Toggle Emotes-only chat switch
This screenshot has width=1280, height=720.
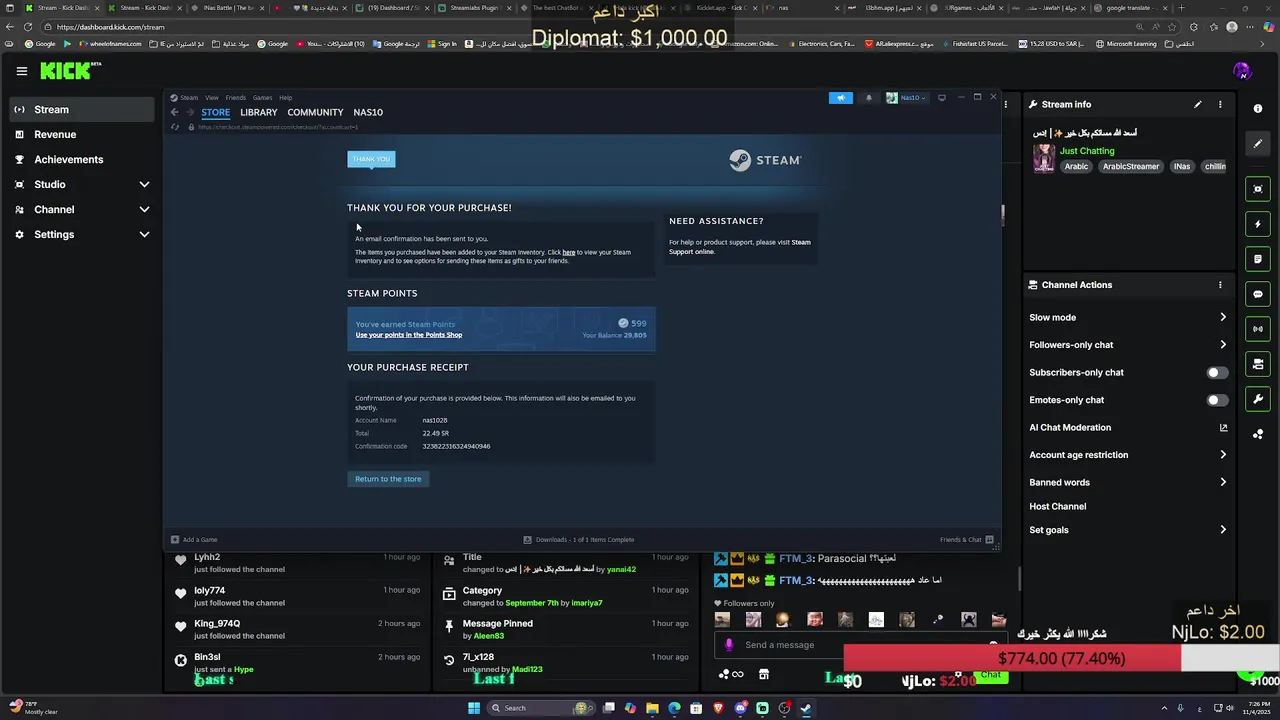click(x=1217, y=400)
